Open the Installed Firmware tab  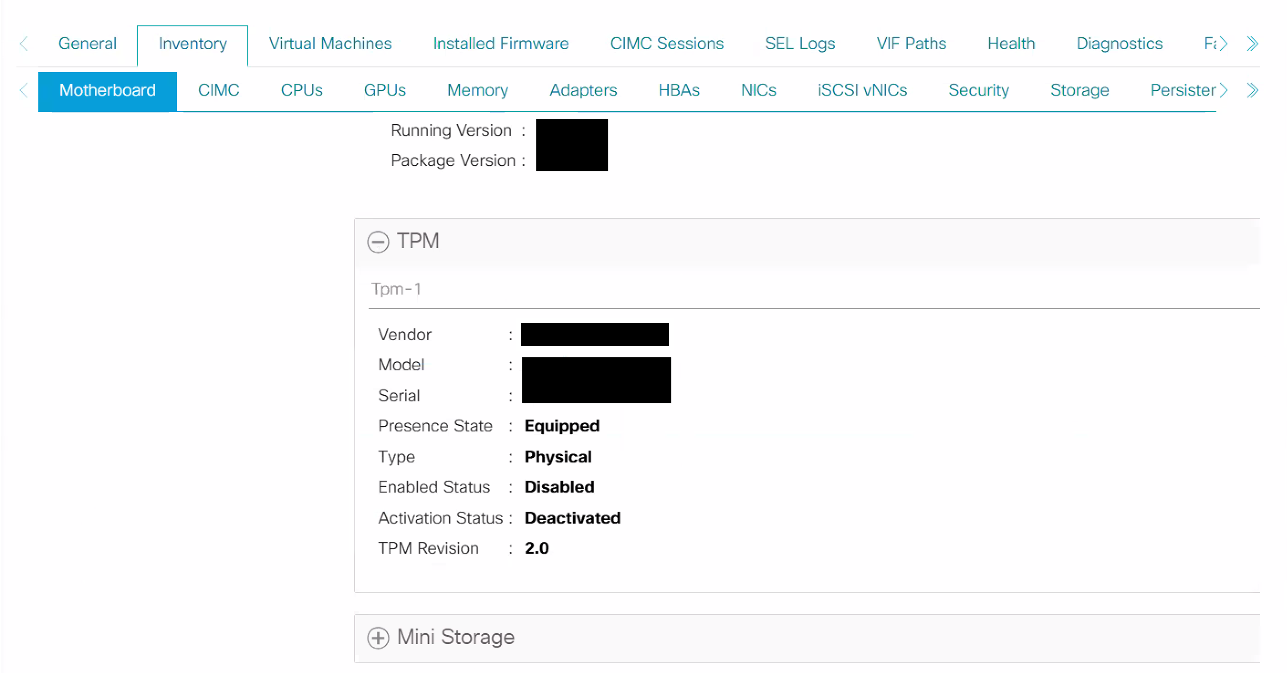500,44
